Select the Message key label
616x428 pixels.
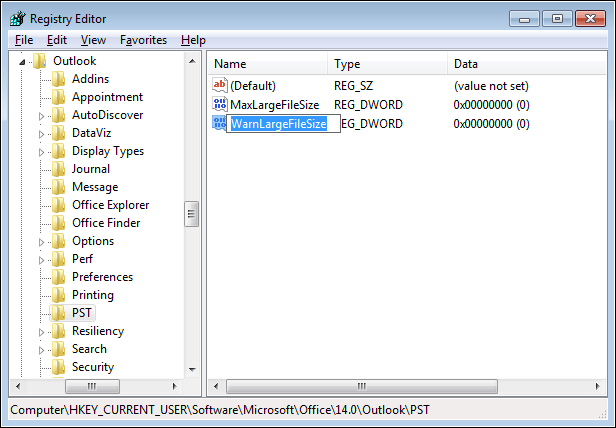pyautogui.click(x=95, y=187)
